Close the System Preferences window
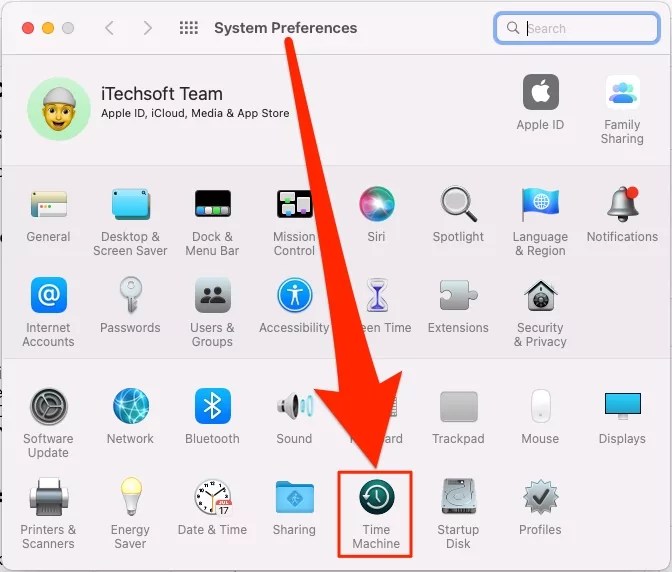672x572 pixels. (28, 28)
